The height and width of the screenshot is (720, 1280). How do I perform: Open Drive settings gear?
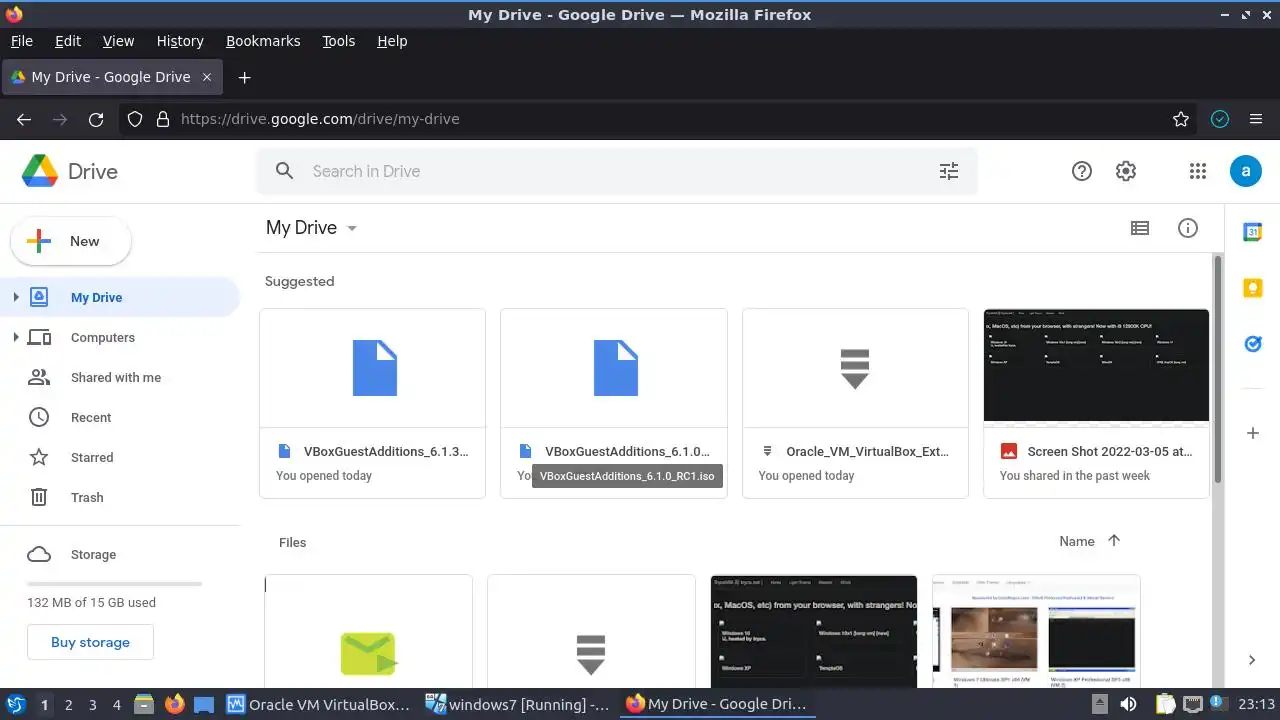pyautogui.click(x=1126, y=171)
